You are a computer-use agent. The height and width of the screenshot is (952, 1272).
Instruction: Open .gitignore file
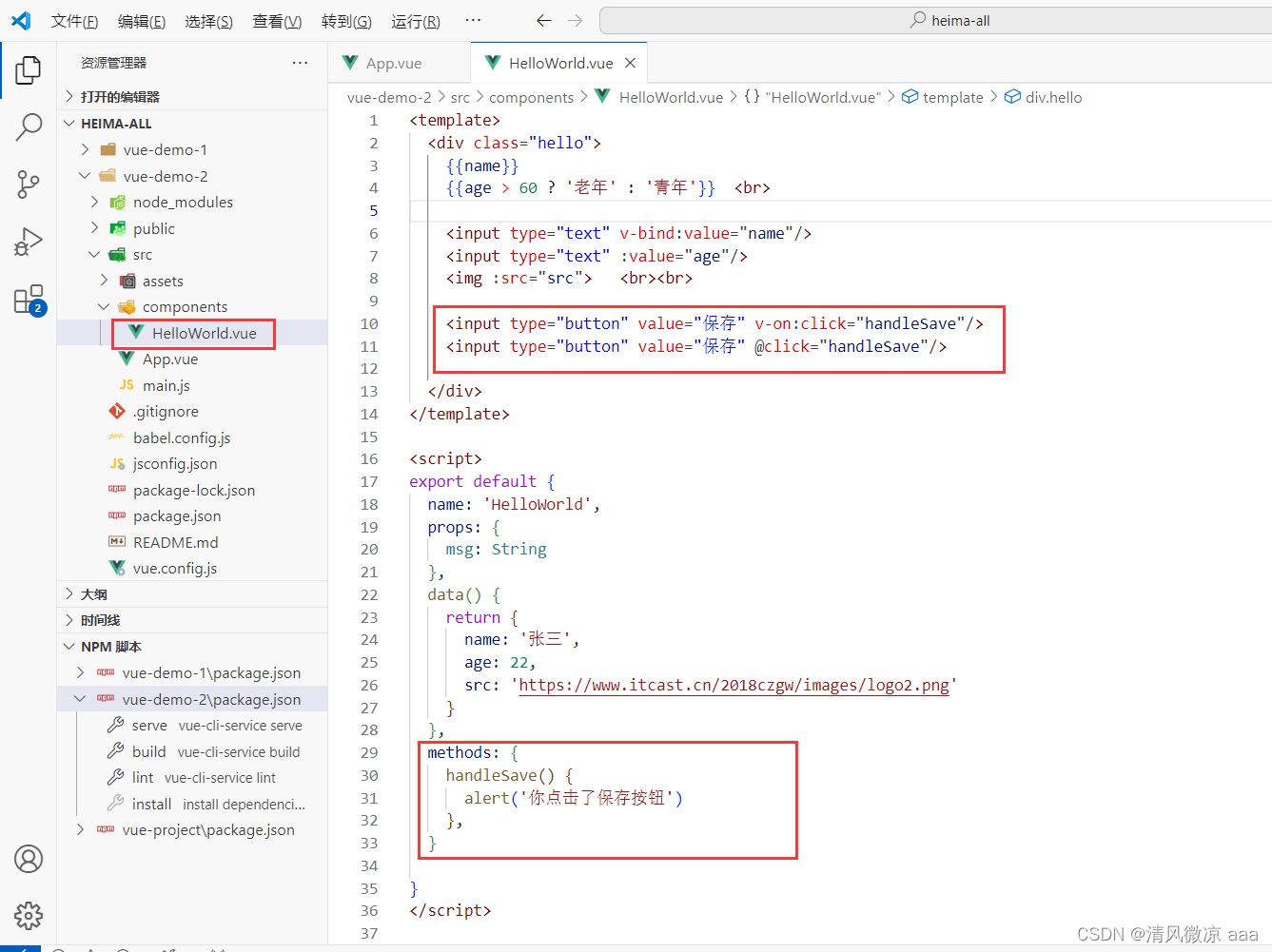coord(192,411)
